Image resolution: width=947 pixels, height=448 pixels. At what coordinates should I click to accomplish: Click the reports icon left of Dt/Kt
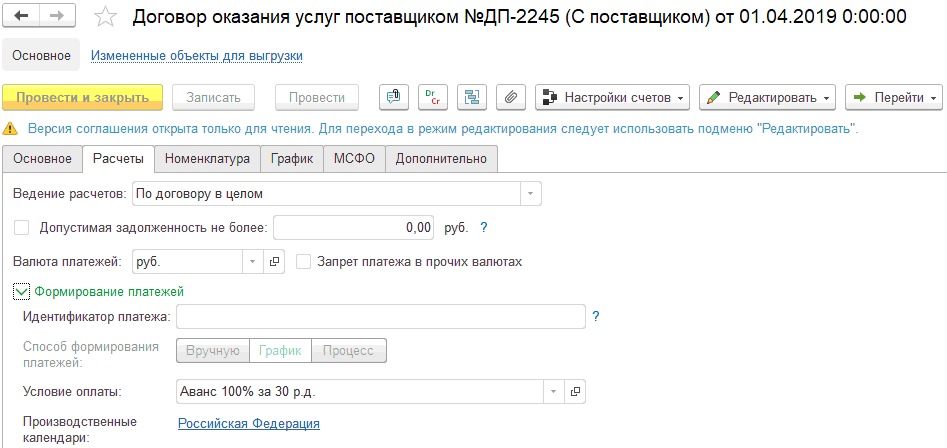pos(394,97)
